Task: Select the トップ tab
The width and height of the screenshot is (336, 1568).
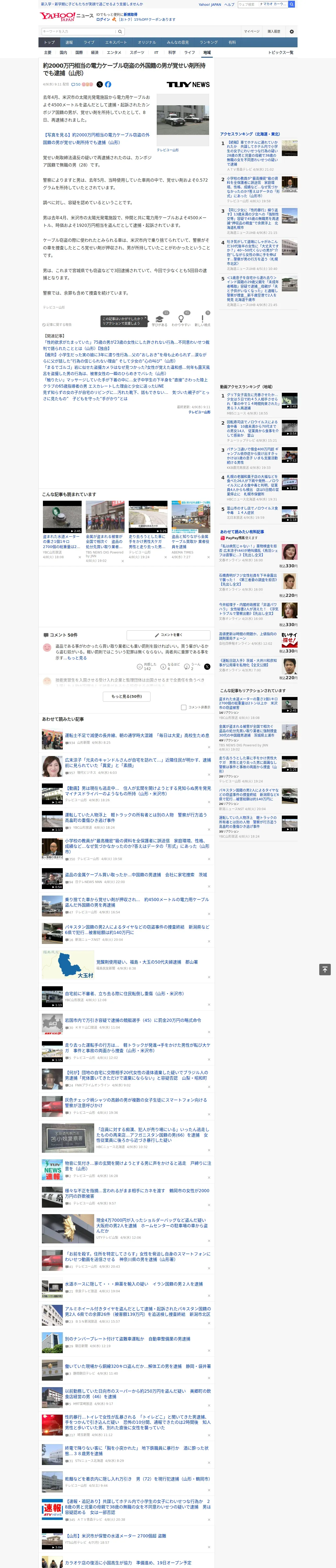Action: point(49,42)
